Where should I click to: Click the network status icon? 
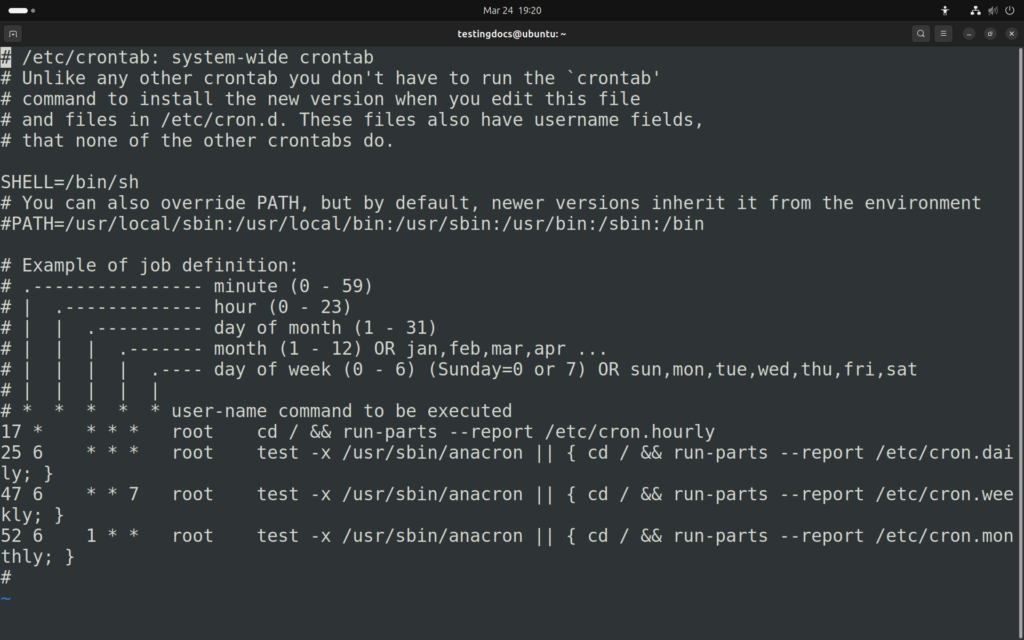pyautogui.click(x=976, y=10)
